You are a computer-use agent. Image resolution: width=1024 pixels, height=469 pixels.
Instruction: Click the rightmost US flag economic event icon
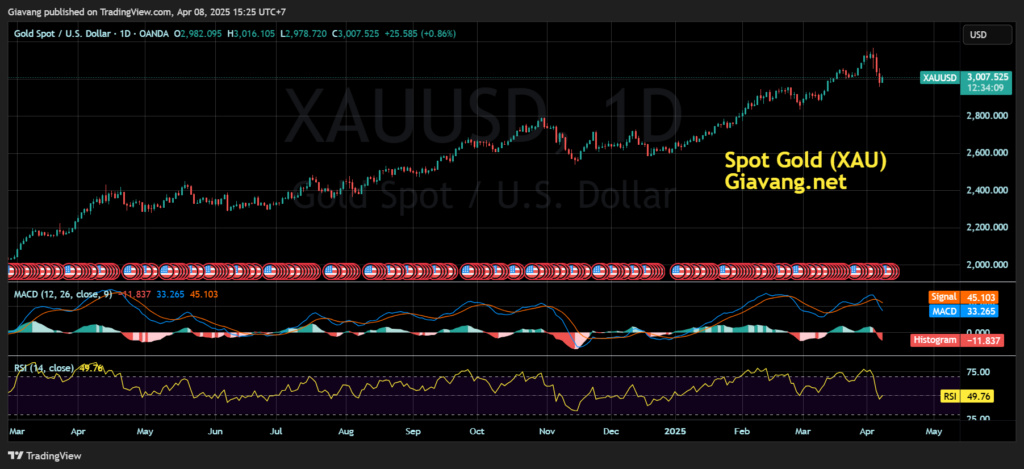pos(891,271)
